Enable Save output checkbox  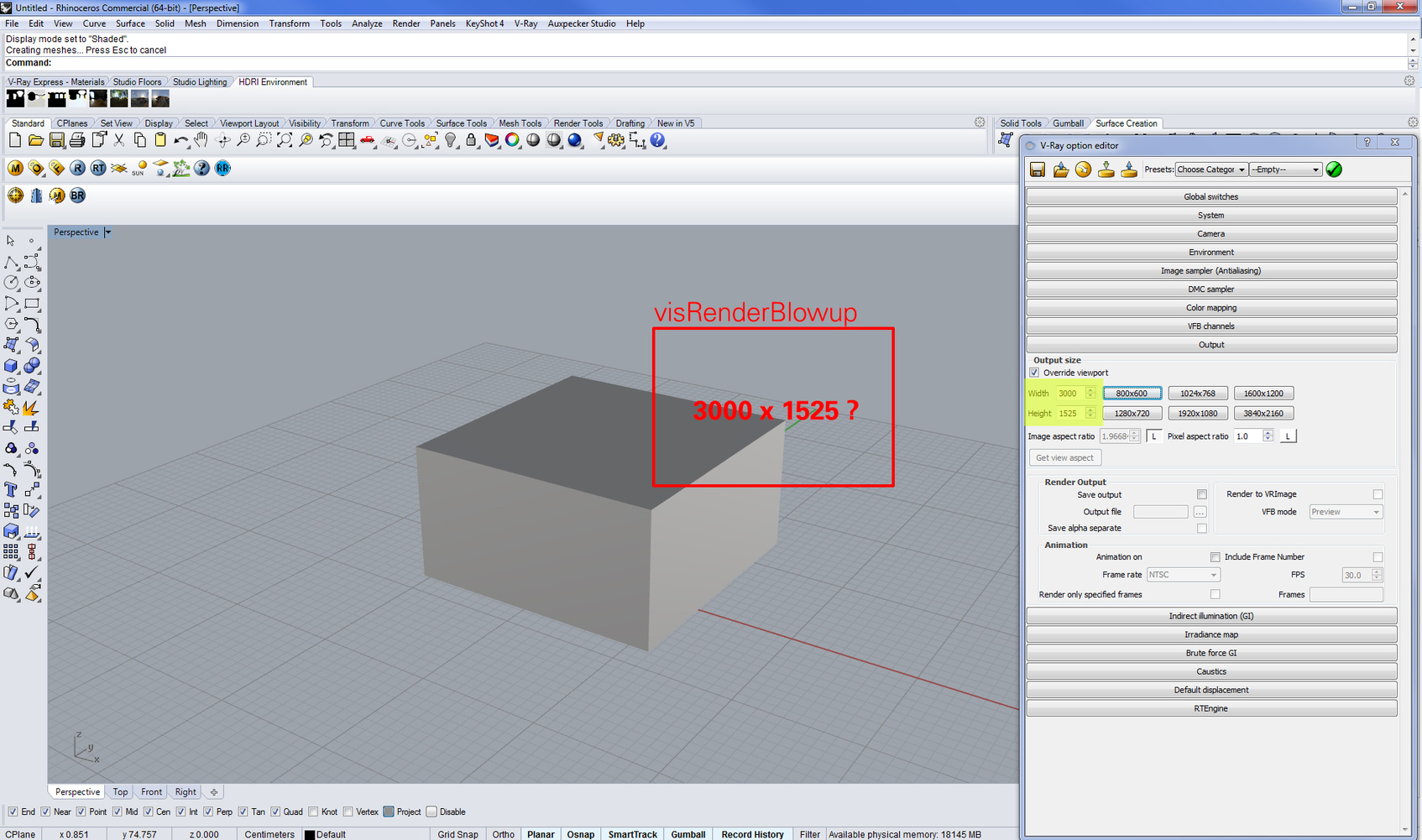[1202, 494]
